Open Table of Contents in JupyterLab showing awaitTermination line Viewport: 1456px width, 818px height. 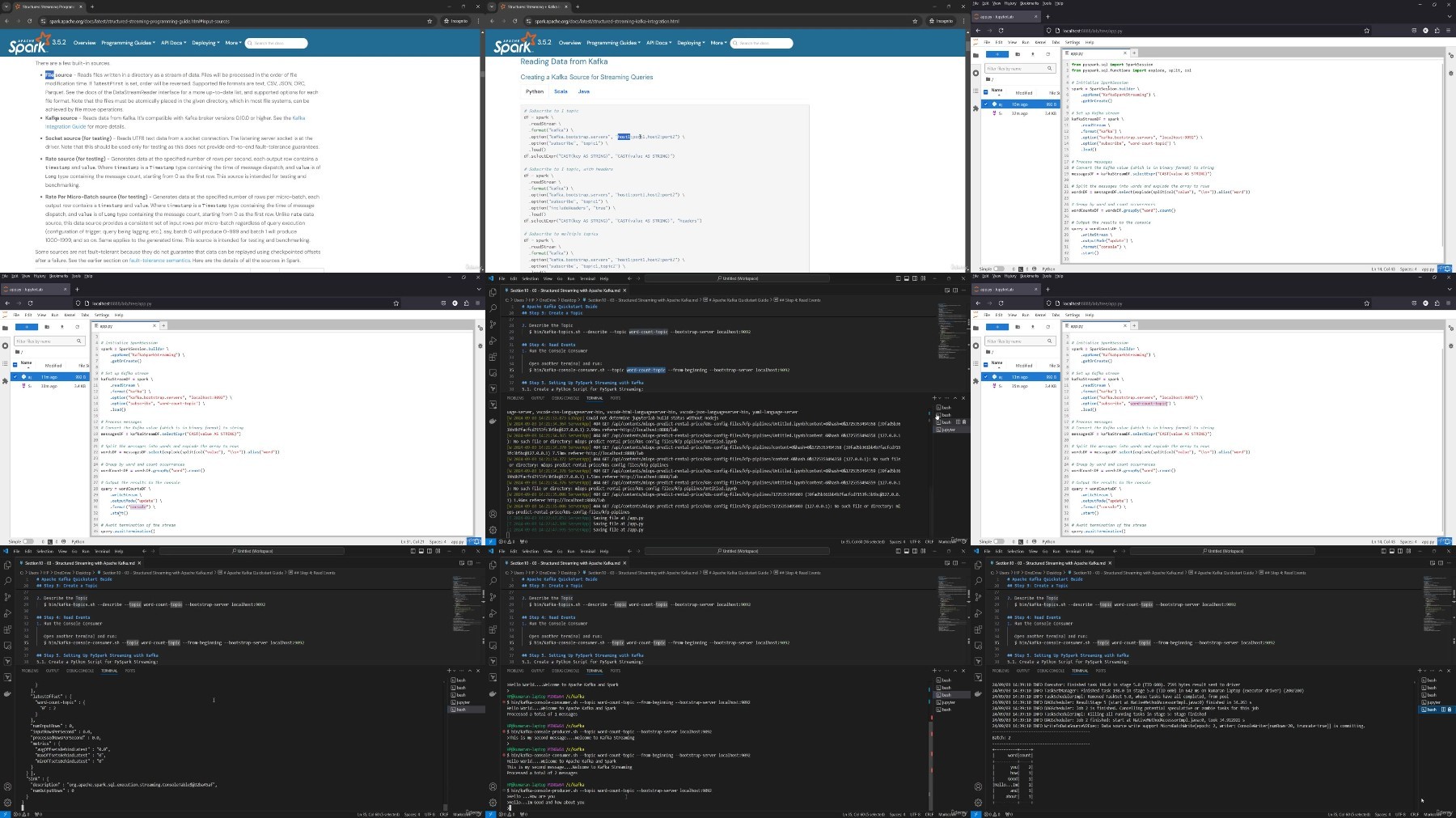click(x=5, y=363)
